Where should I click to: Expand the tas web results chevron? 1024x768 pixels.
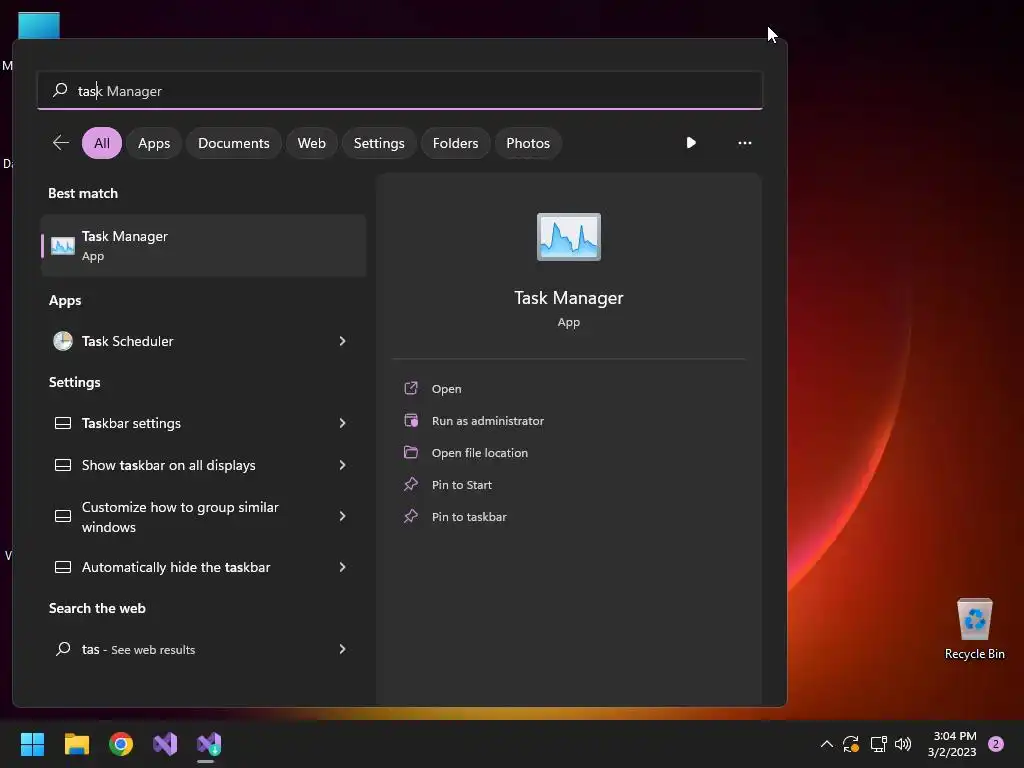pos(342,648)
